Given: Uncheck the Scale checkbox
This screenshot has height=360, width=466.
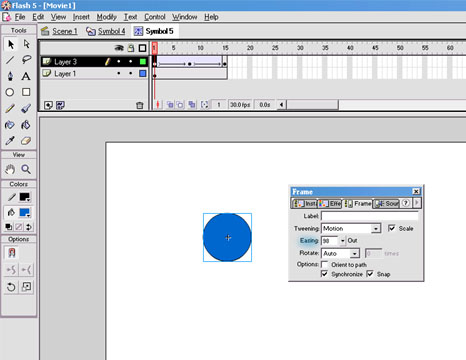Looking at the screenshot, I should [392, 228].
